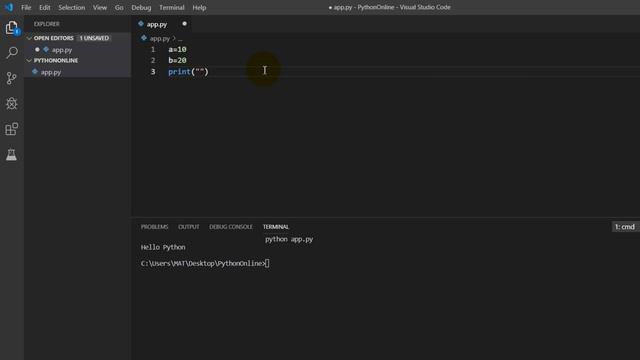Click unsaved dot on app.py tab

pyautogui.click(x=184, y=24)
